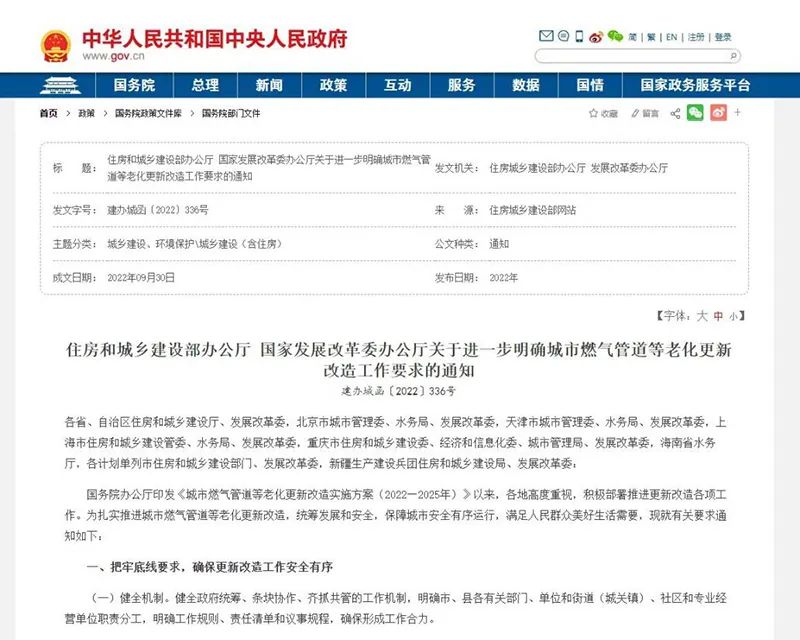Select source value 住房城乡建设部网站
The height and width of the screenshot is (640, 800).
point(533,210)
